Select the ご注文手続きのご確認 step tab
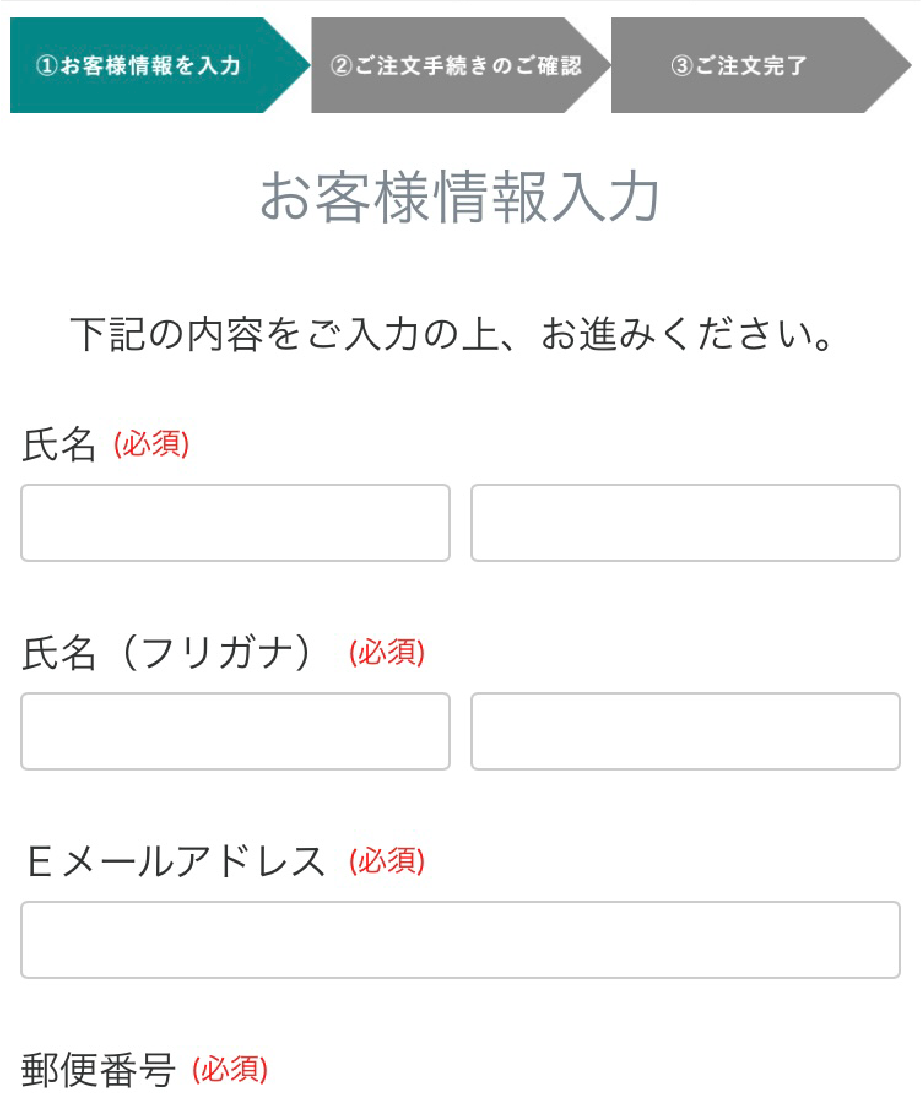 coord(456,66)
